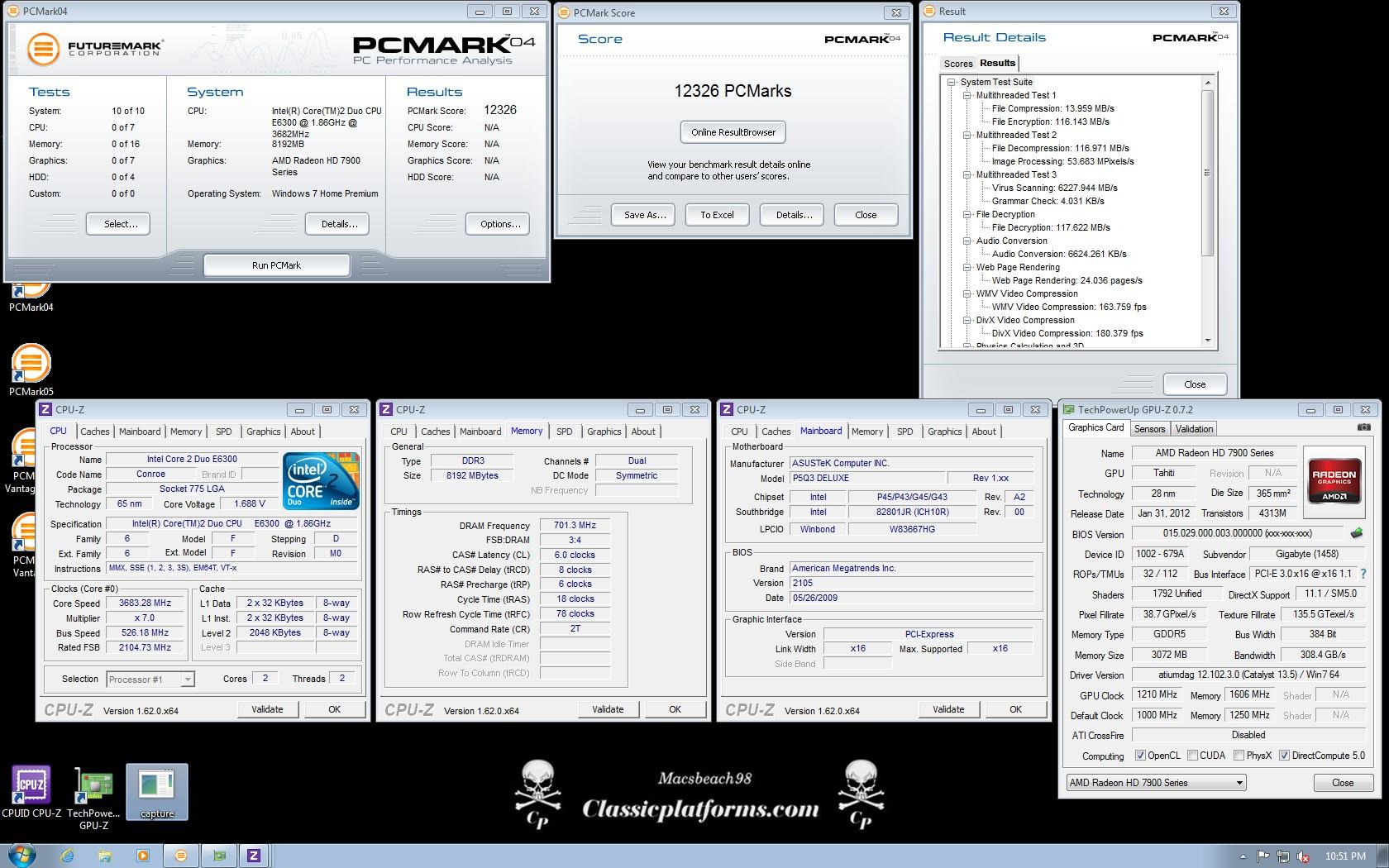Open Internet Explorer from the taskbar

68,856
